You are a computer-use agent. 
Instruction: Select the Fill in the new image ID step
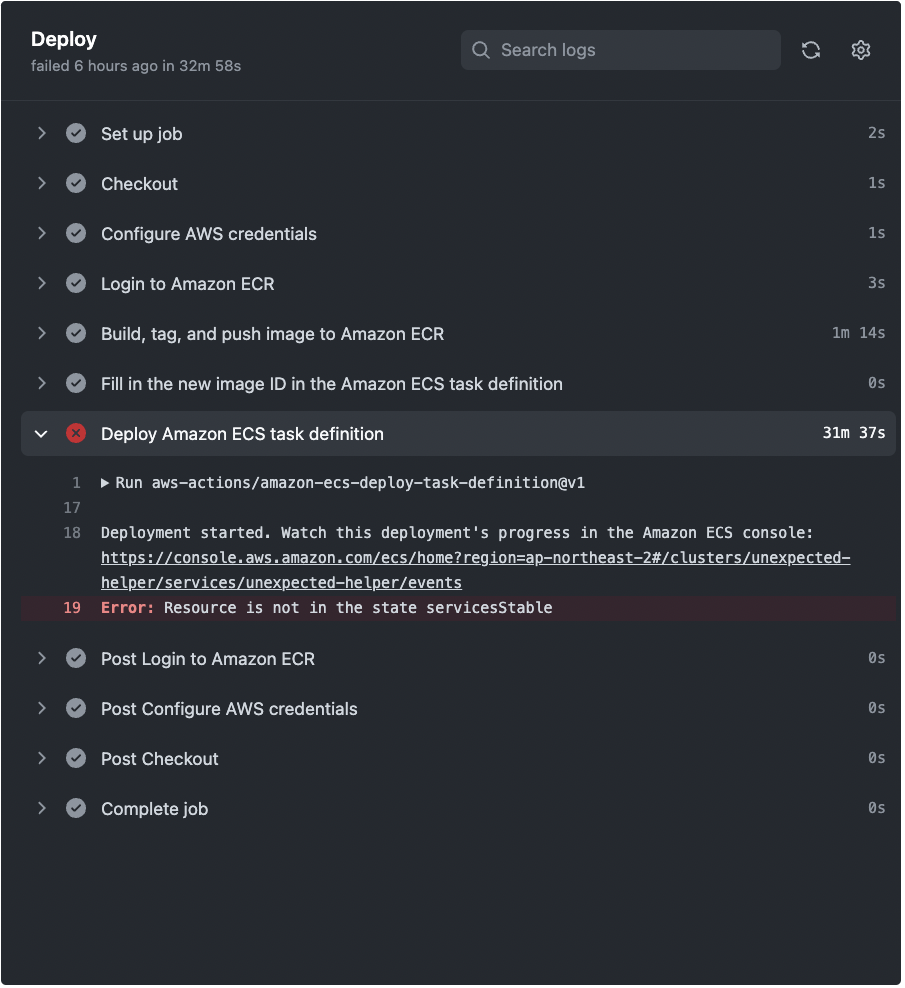[459, 384]
